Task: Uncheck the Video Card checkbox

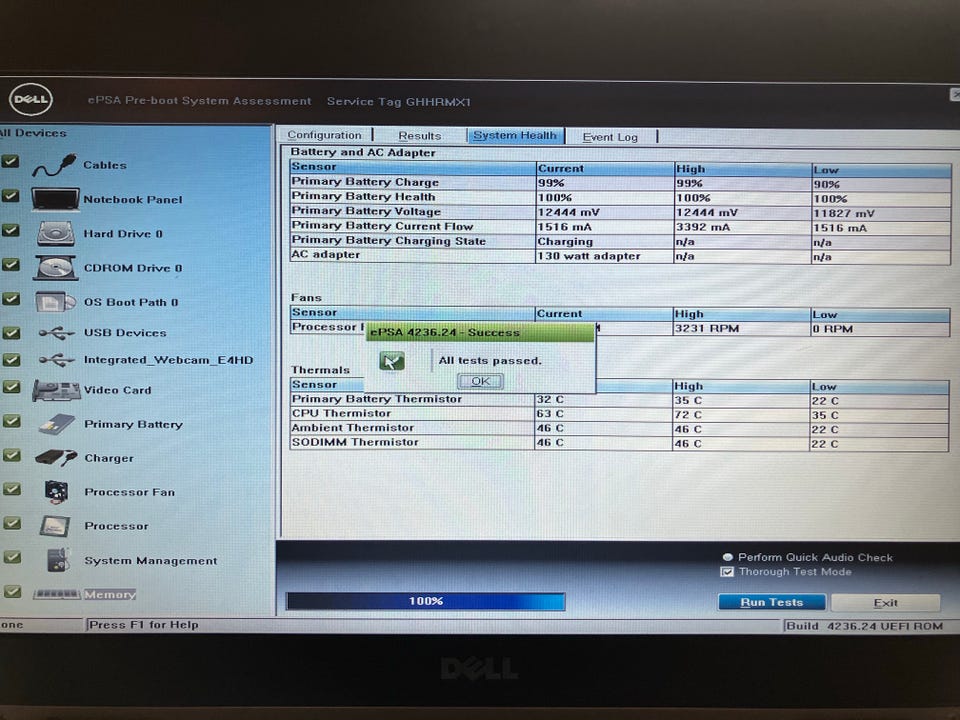Action: (12, 387)
